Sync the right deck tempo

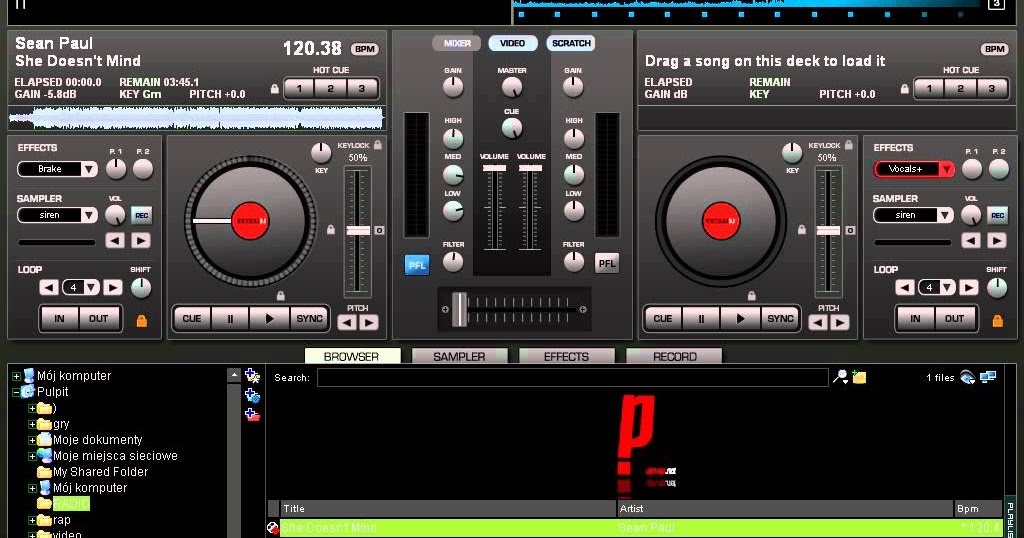click(x=780, y=319)
